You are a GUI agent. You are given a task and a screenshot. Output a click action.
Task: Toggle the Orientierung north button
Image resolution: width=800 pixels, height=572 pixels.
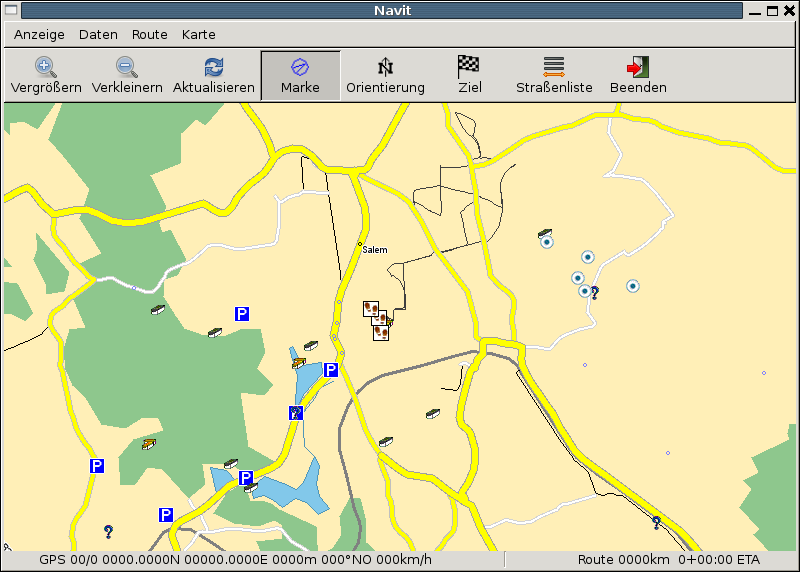[385, 76]
